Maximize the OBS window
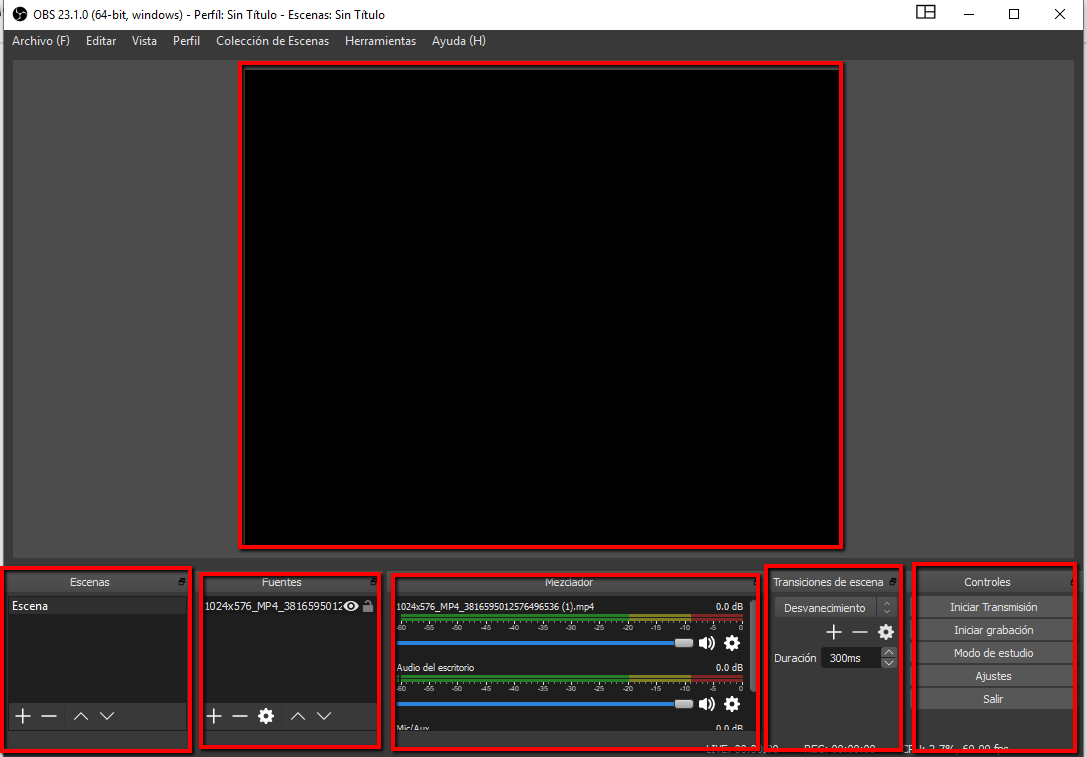 click(x=1014, y=14)
